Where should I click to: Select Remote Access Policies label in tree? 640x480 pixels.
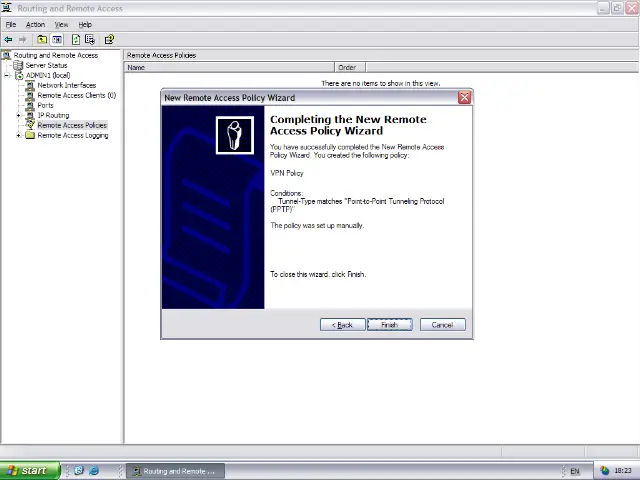click(72, 125)
